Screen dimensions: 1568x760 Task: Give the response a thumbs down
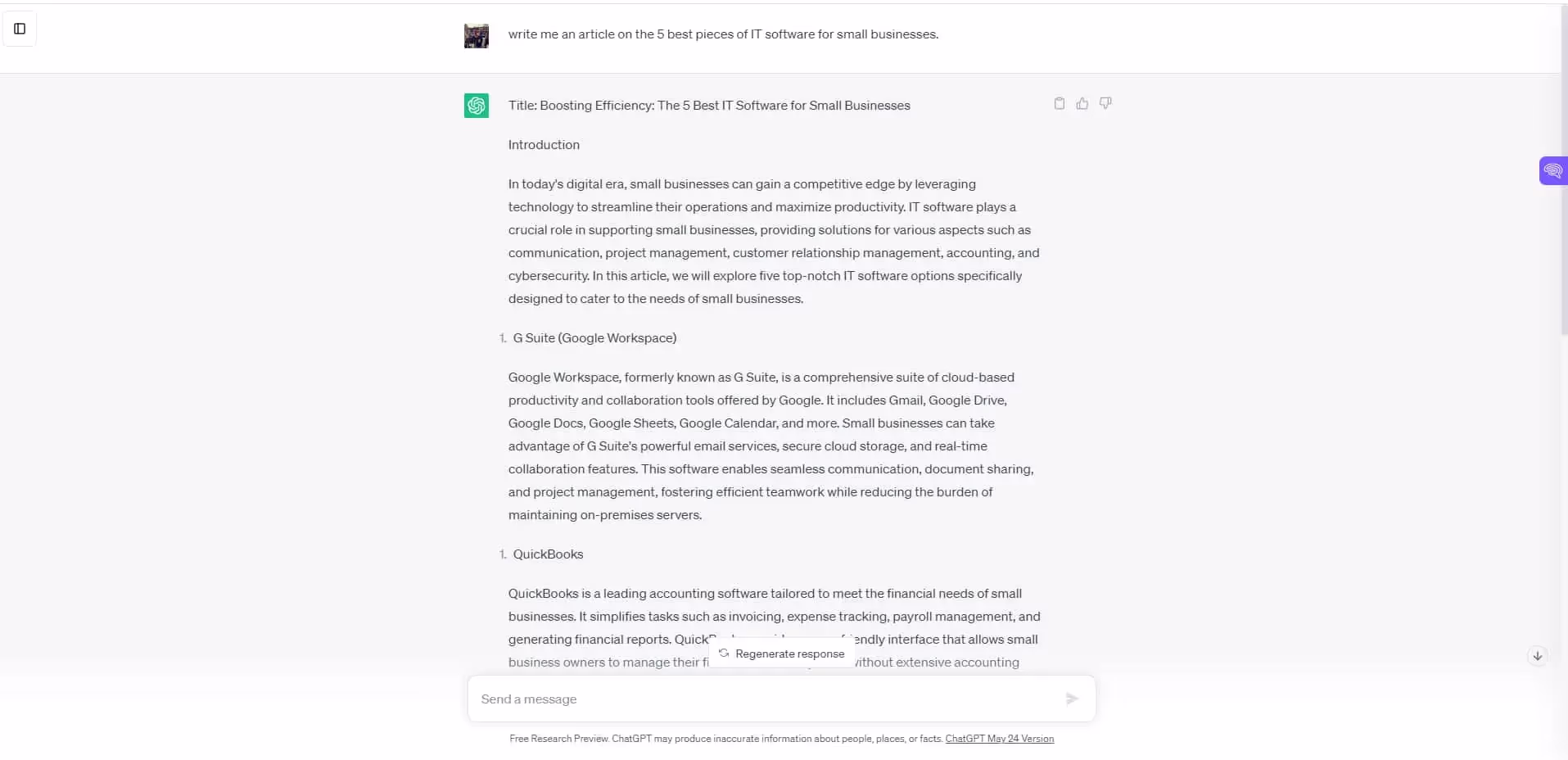coord(1105,103)
